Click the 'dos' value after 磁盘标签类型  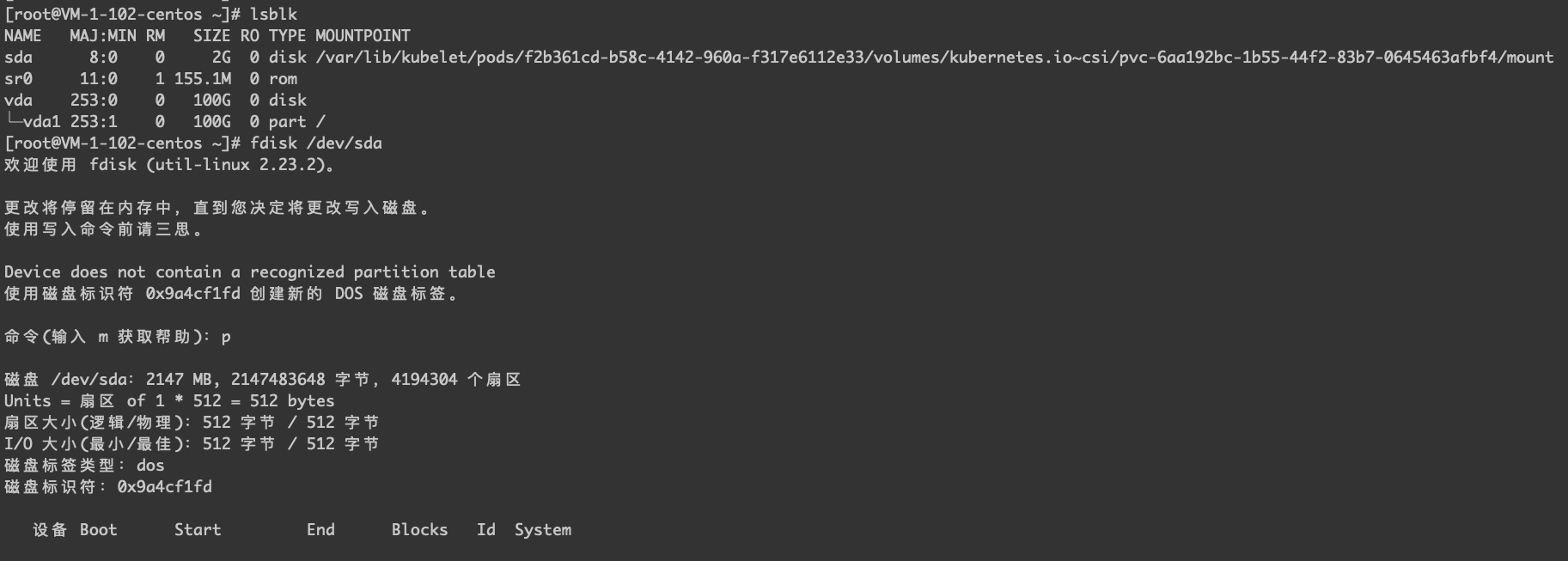[x=150, y=466]
